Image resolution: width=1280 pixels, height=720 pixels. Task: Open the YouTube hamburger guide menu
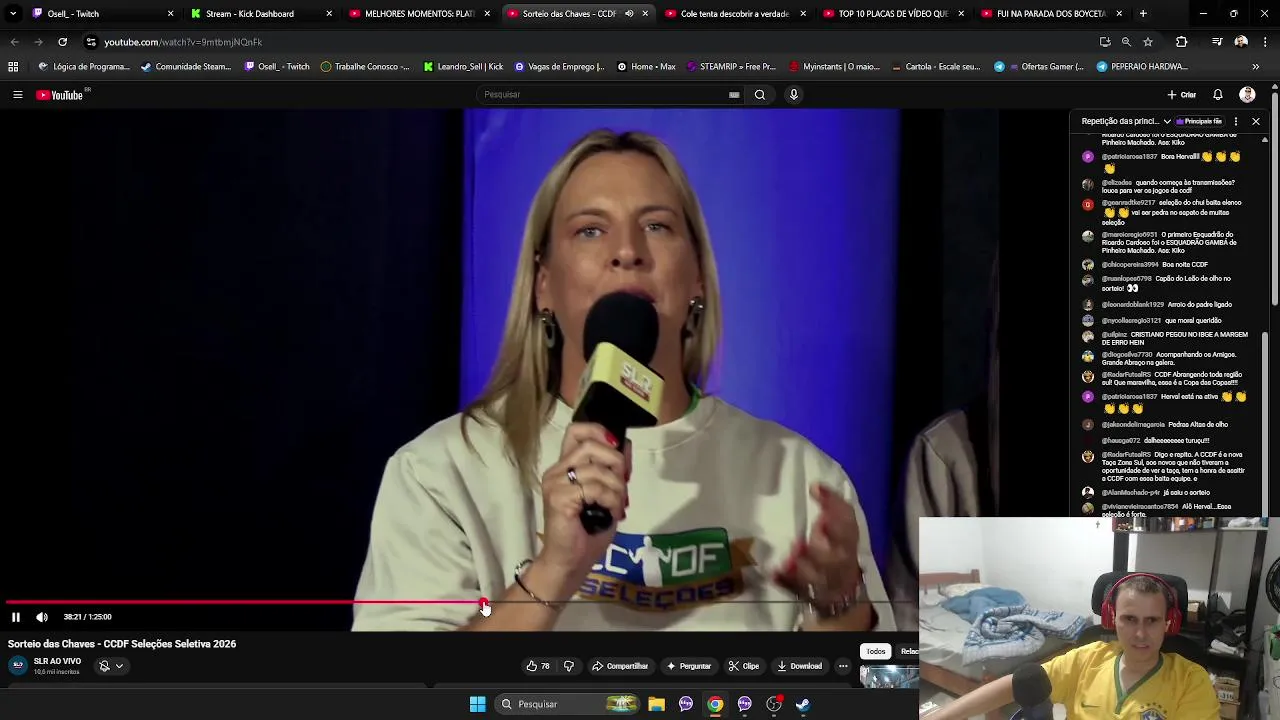click(x=17, y=95)
